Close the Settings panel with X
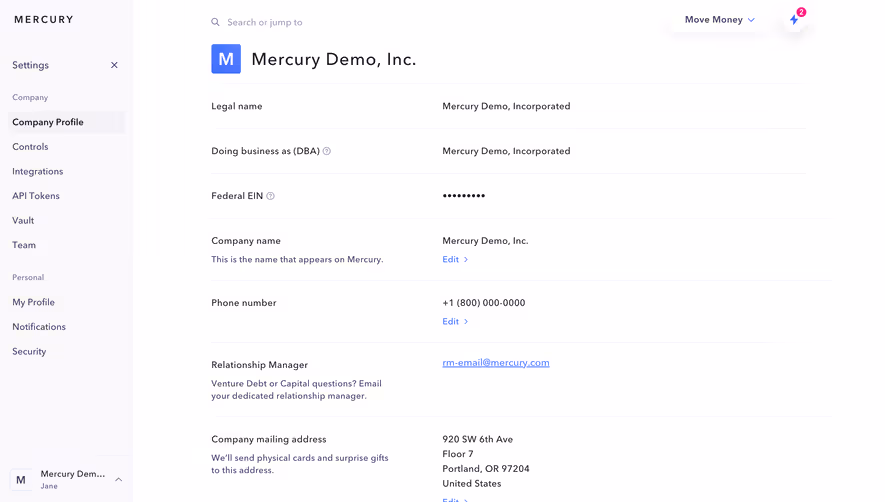This screenshot has height=502, width=885. coord(114,65)
